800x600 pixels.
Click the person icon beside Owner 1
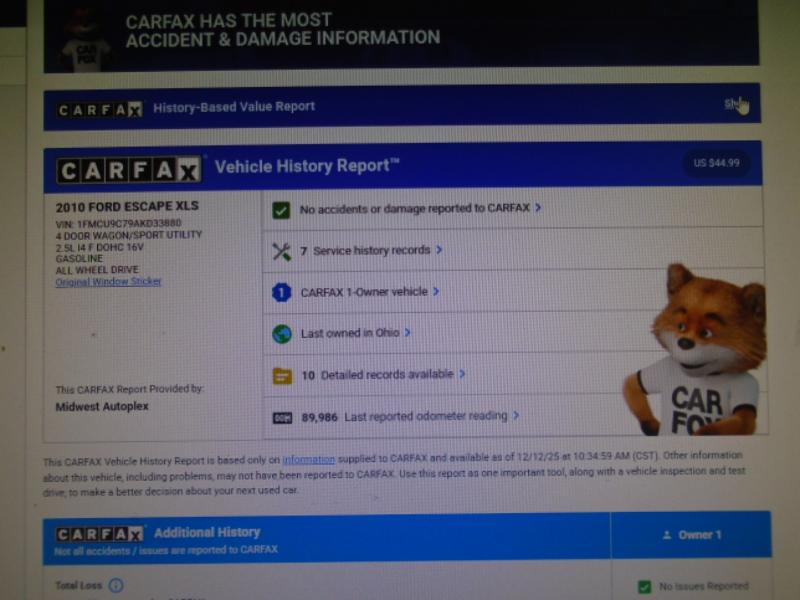[x=666, y=535]
